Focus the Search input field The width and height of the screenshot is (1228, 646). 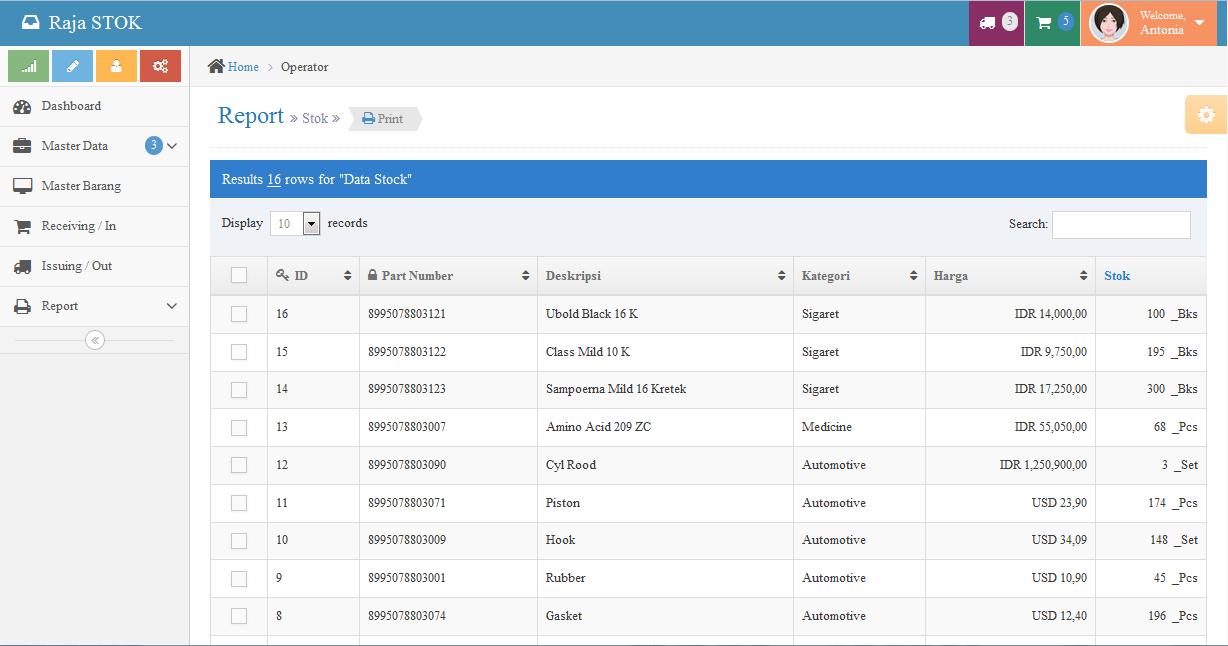pyautogui.click(x=1121, y=225)
